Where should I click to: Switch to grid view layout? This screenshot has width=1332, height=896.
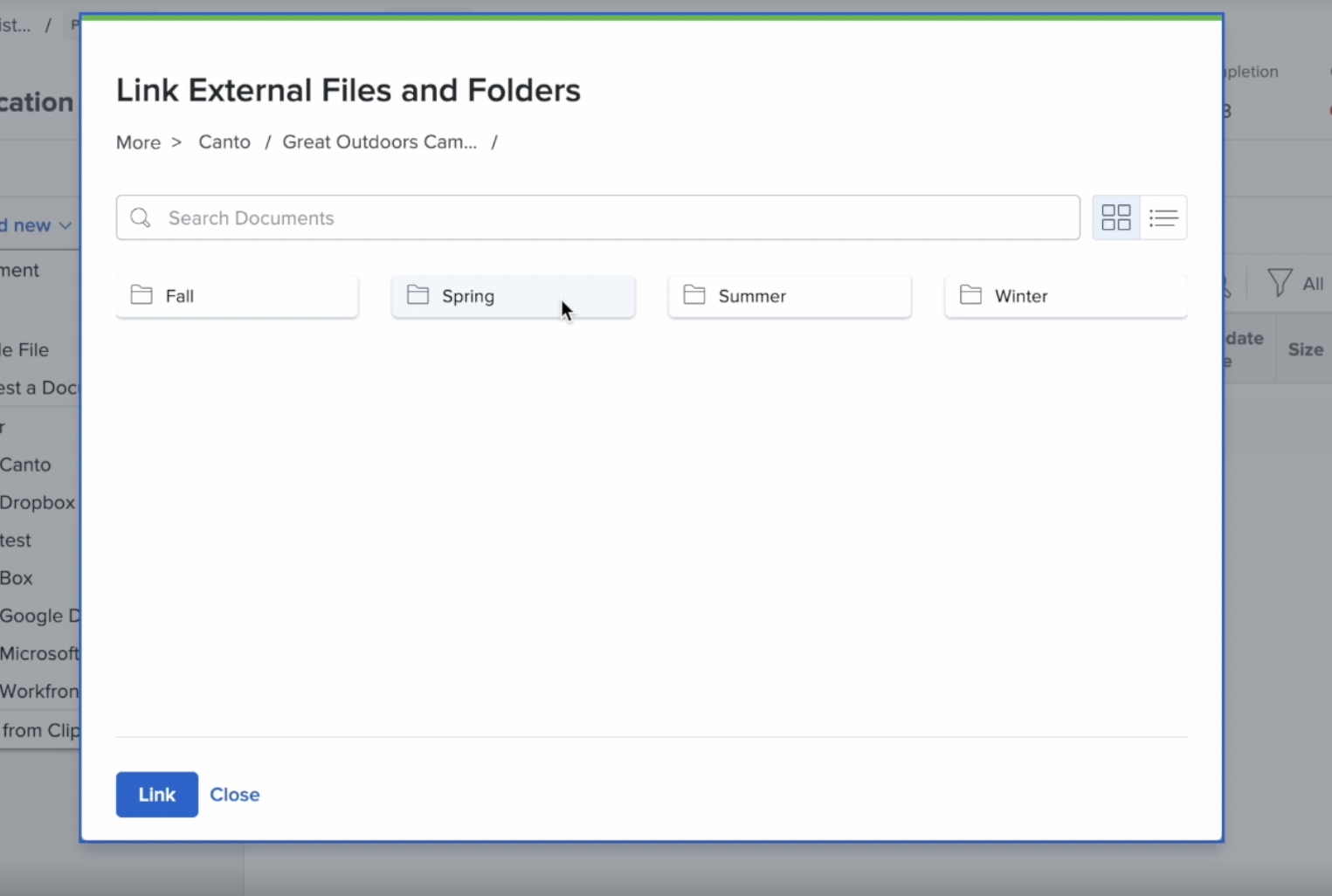coord(1115,217)
